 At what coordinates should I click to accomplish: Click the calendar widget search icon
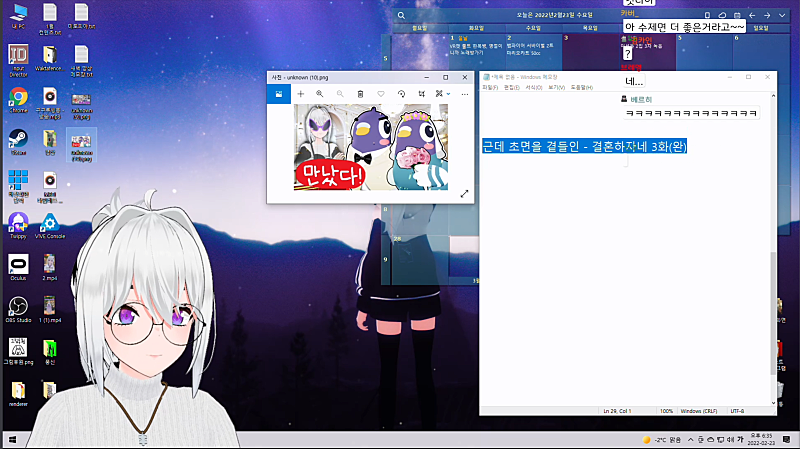[x=402, y=15]
